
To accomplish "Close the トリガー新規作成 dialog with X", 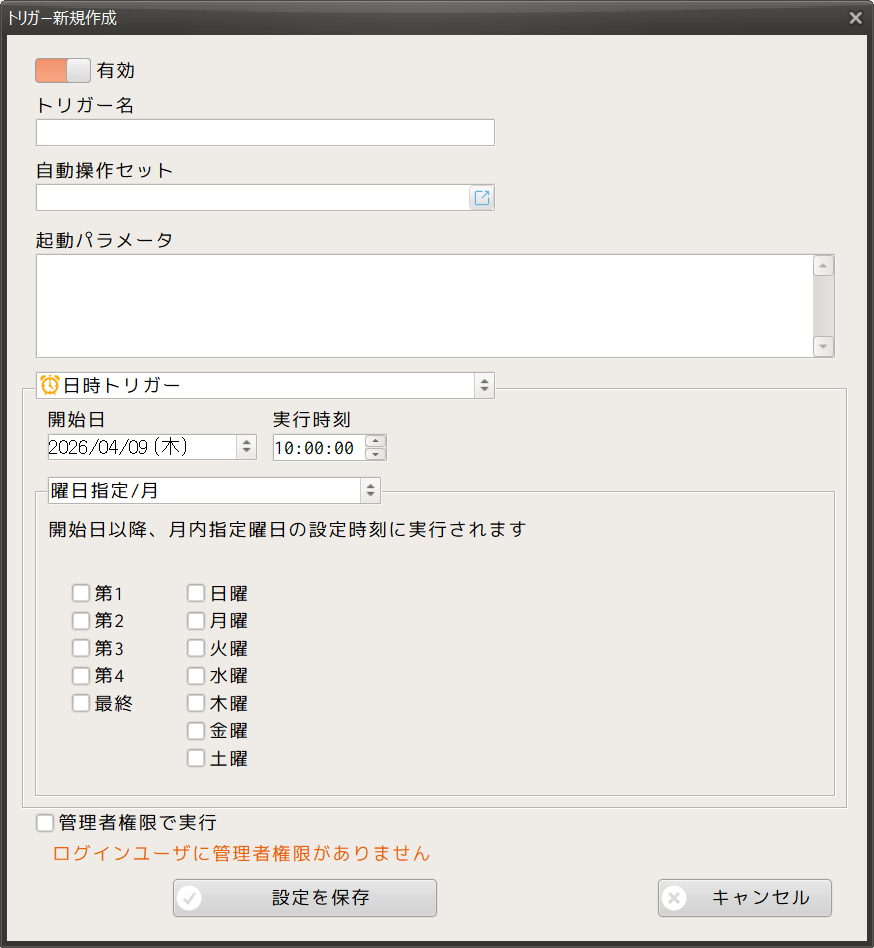I will click(x=855, y=18).
